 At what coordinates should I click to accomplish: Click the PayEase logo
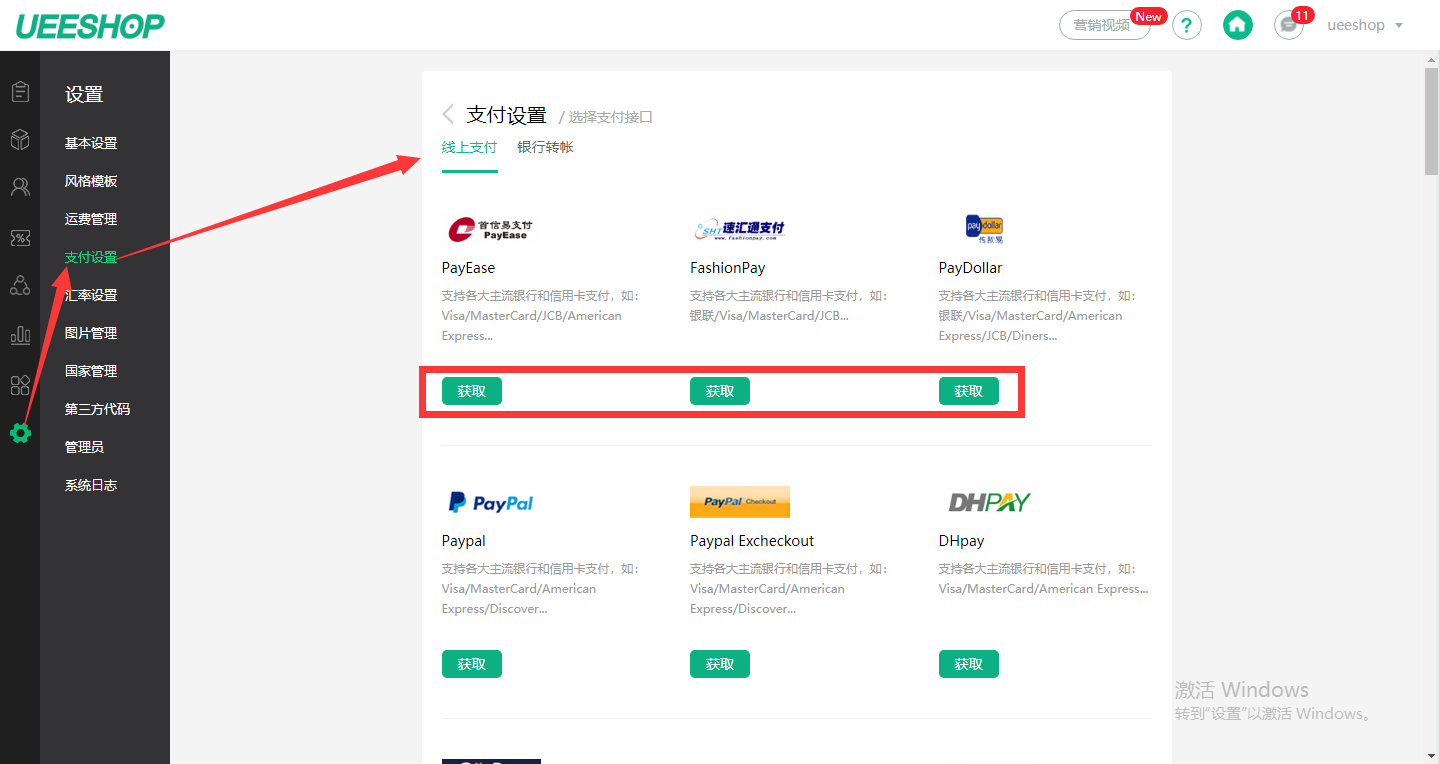point(491,229)
